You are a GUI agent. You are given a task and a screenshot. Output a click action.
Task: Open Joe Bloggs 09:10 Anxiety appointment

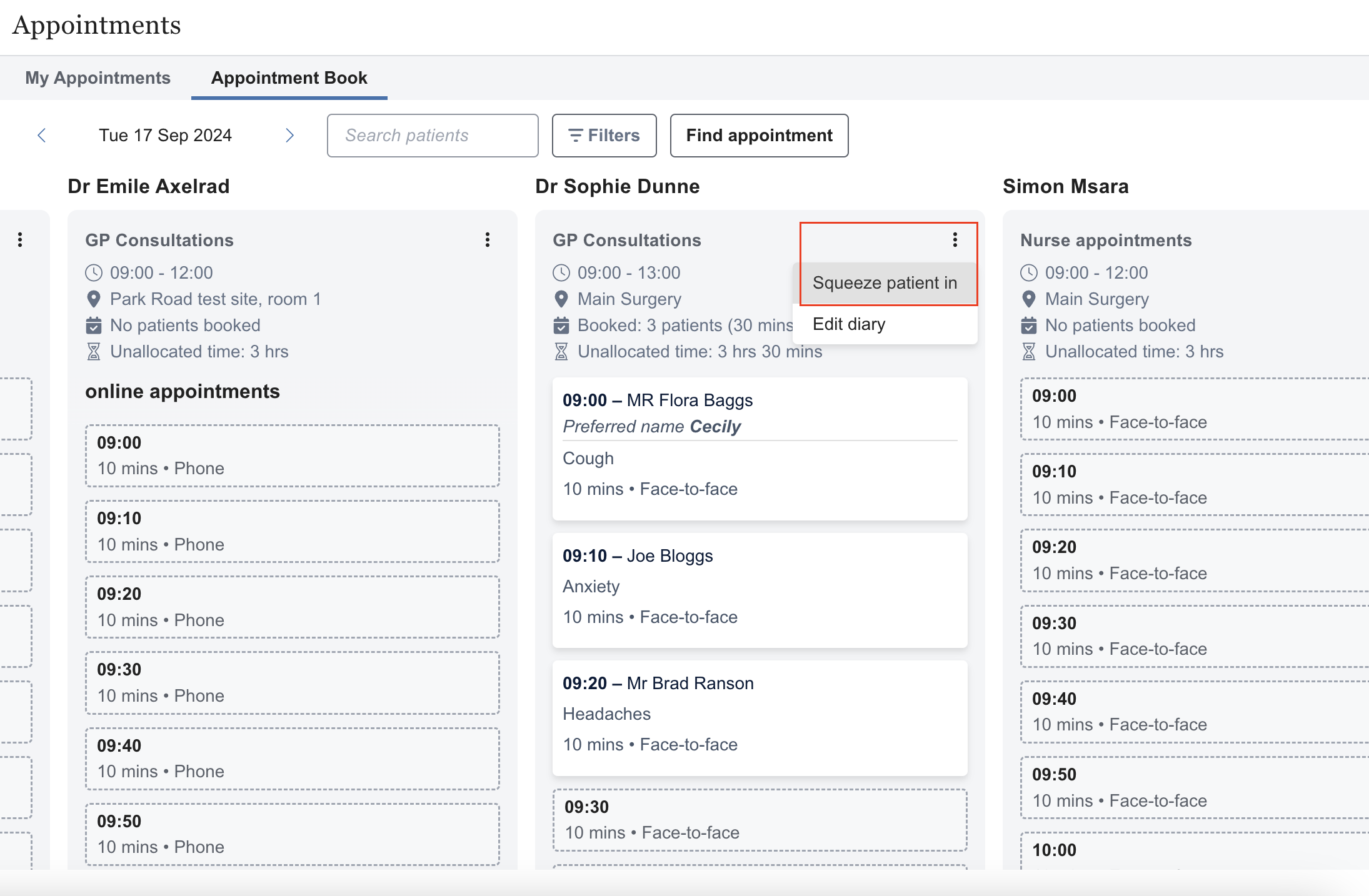point(760,589)
